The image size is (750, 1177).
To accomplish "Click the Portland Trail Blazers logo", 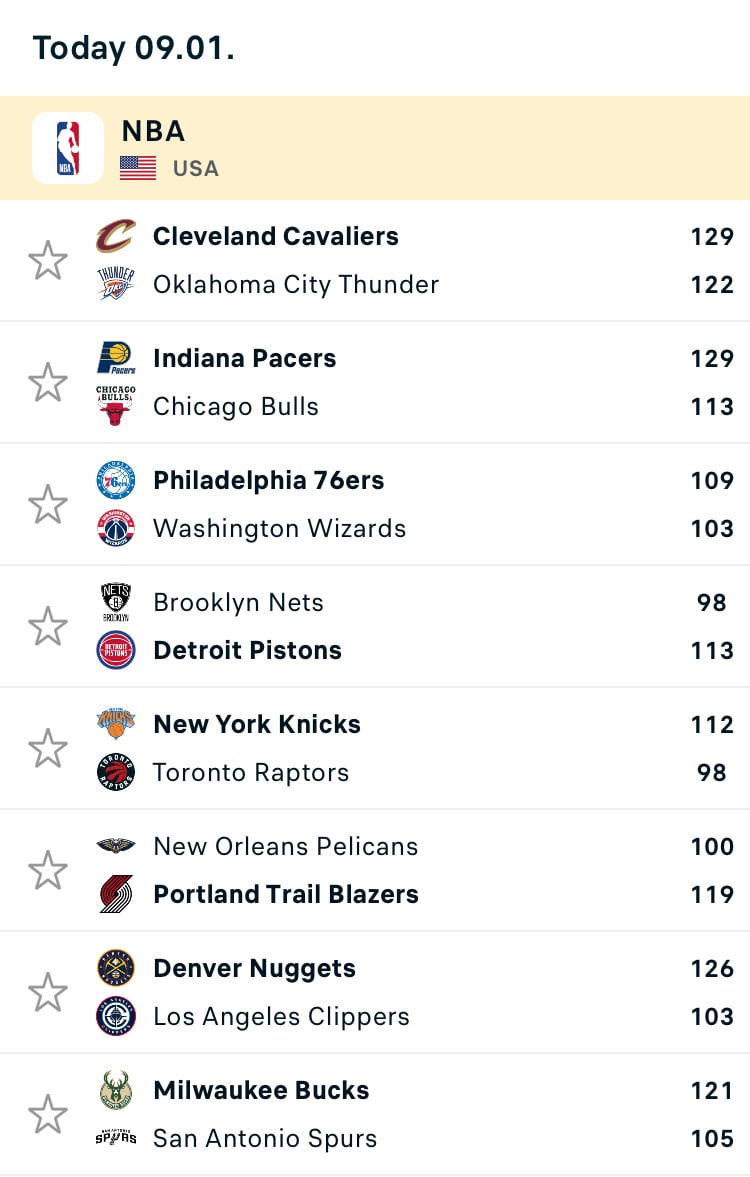I will (116, 894).
